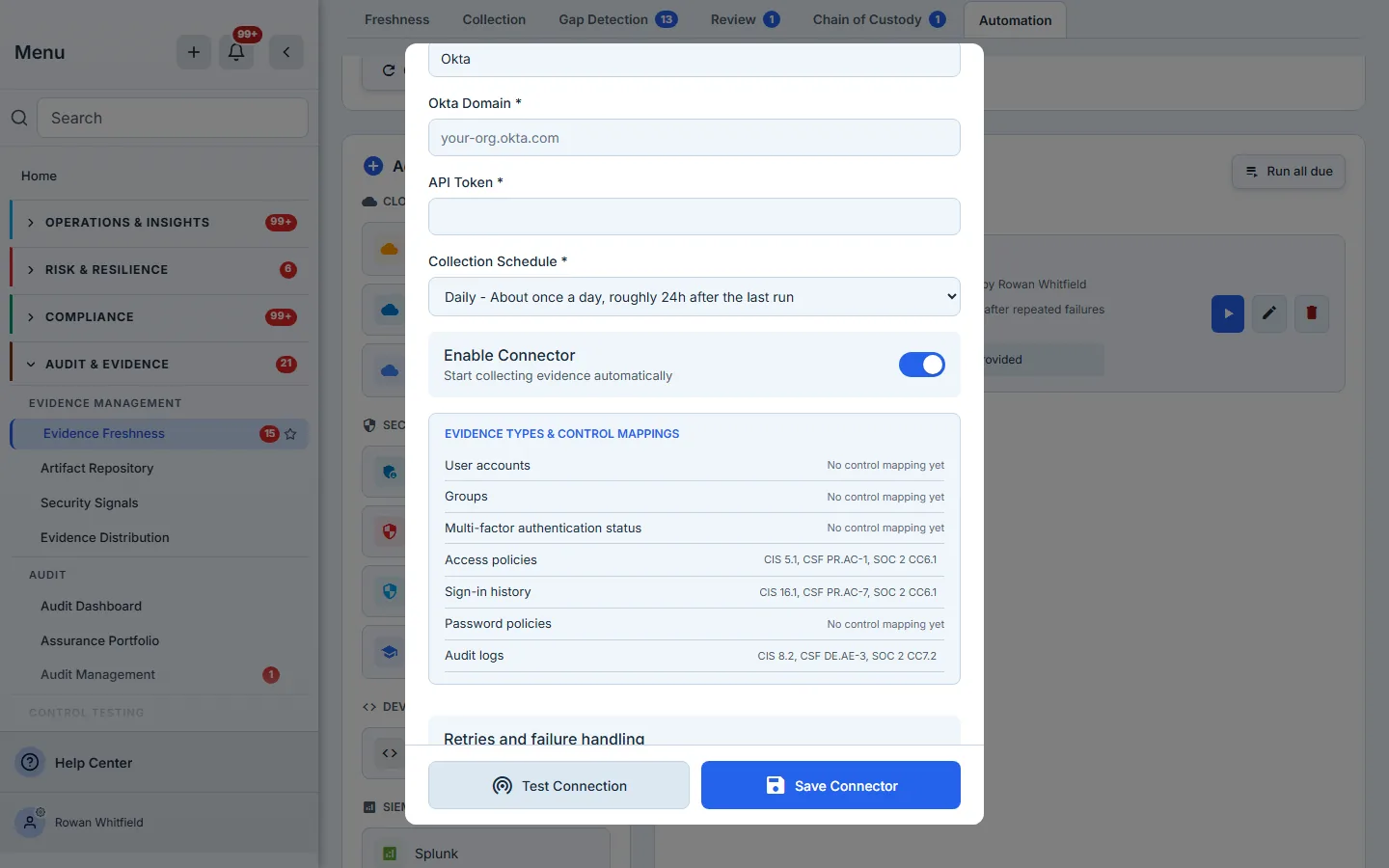
Task: Open Evidence Distribution page
Action: pyautogui.click(x=105, y=537)
